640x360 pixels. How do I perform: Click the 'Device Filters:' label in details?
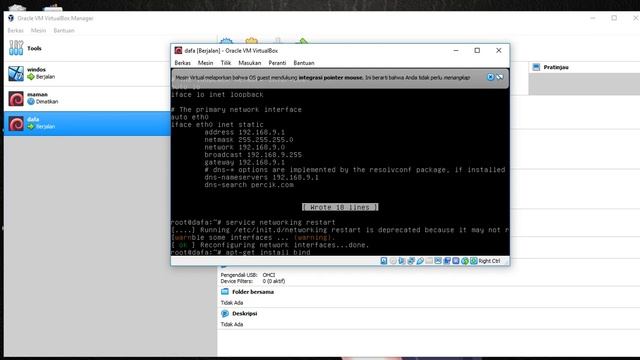click(237, 281)
